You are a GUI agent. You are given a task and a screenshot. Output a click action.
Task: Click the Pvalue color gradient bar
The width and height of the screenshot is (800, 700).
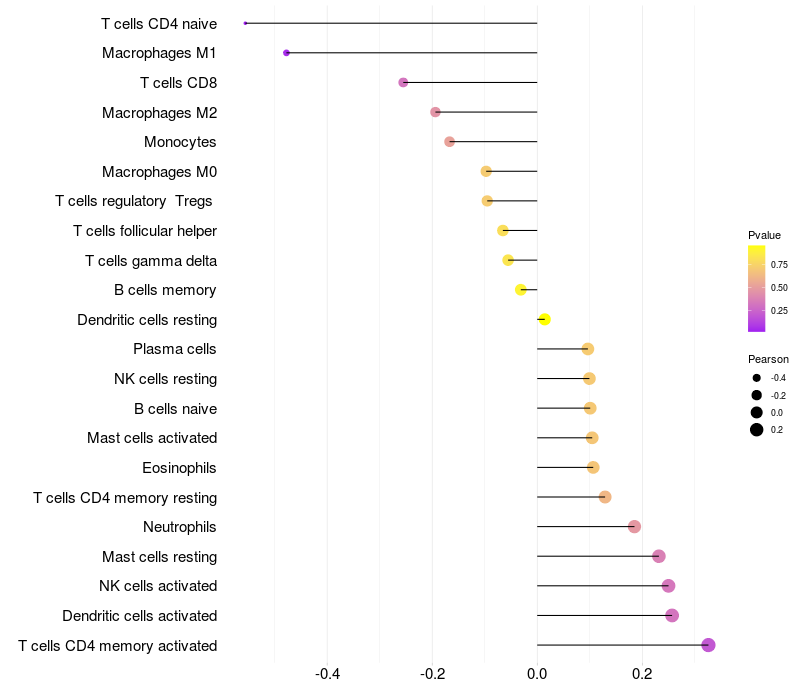click(x=757, y=288)
